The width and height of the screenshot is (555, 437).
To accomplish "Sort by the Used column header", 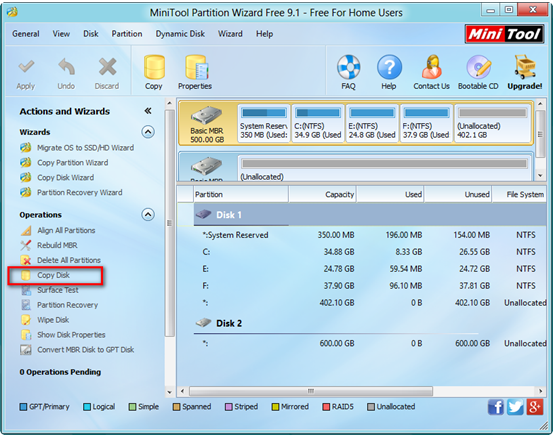I will (390, 194).
